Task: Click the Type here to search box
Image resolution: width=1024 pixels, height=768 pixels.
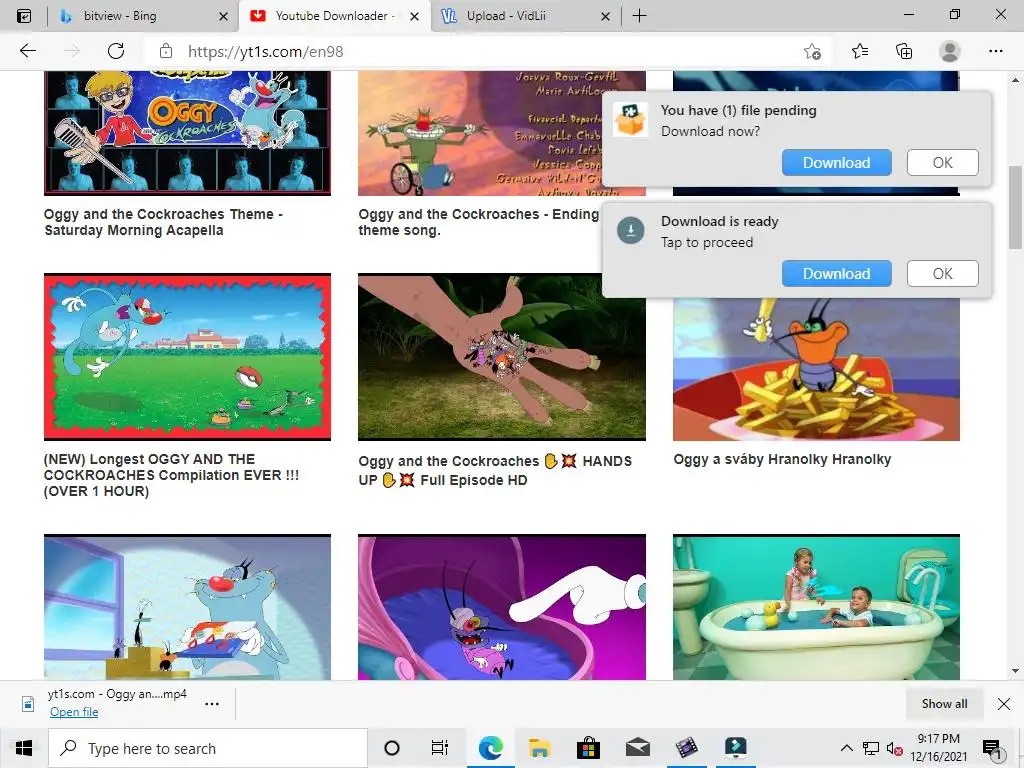Action: pyautogui.click(x=208, y=748)
